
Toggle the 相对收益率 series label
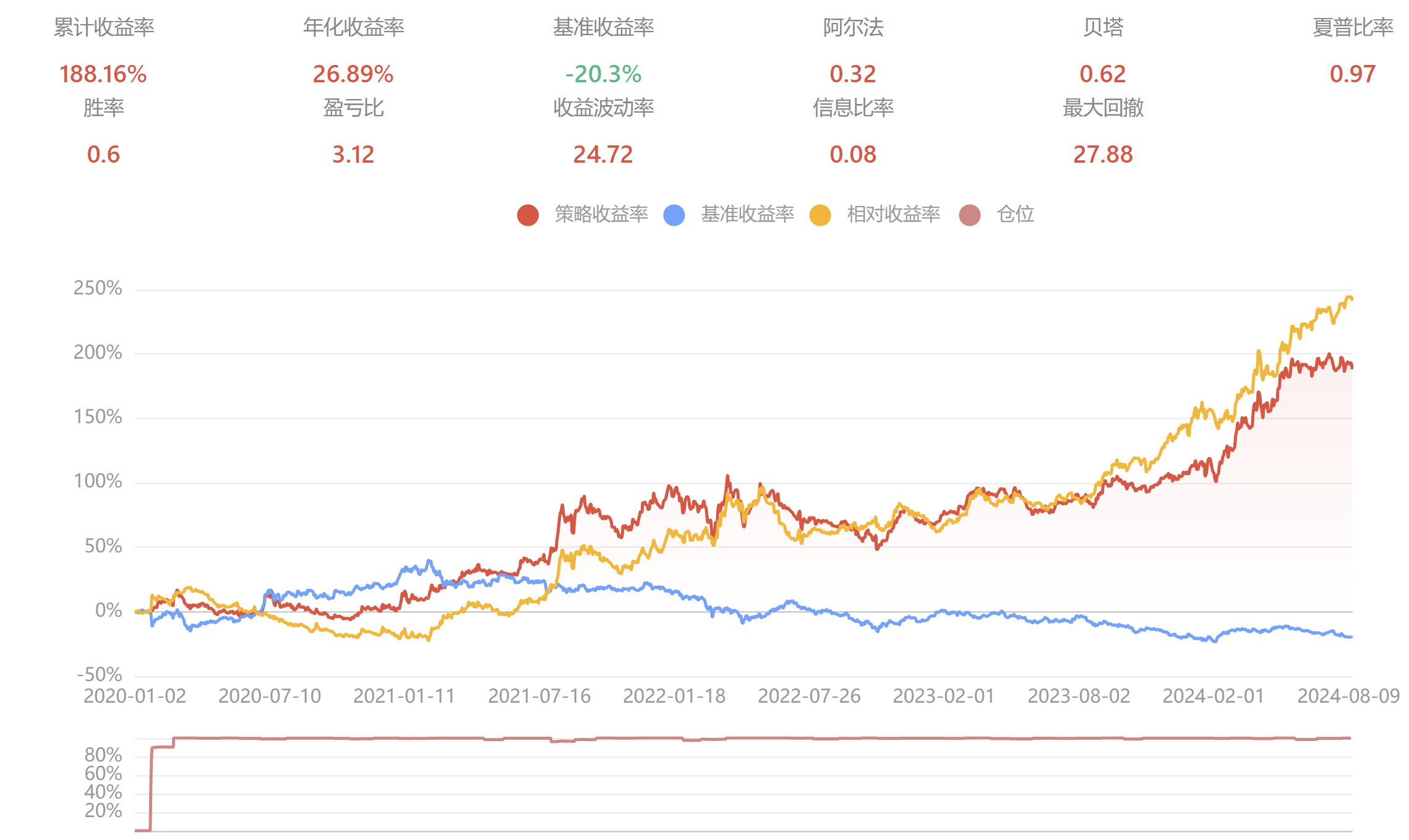pyautogui.click(x=893, y=214)
